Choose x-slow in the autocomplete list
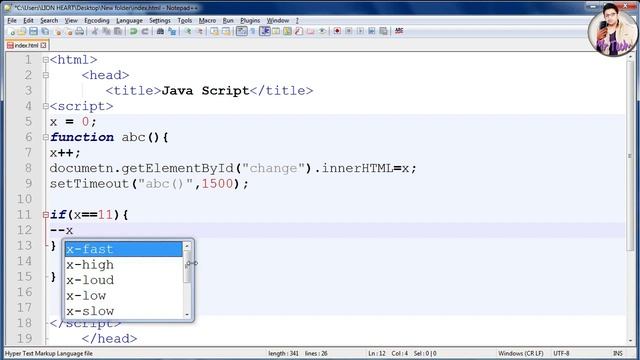Screen dimensions: 640x360 pos(124,311)
